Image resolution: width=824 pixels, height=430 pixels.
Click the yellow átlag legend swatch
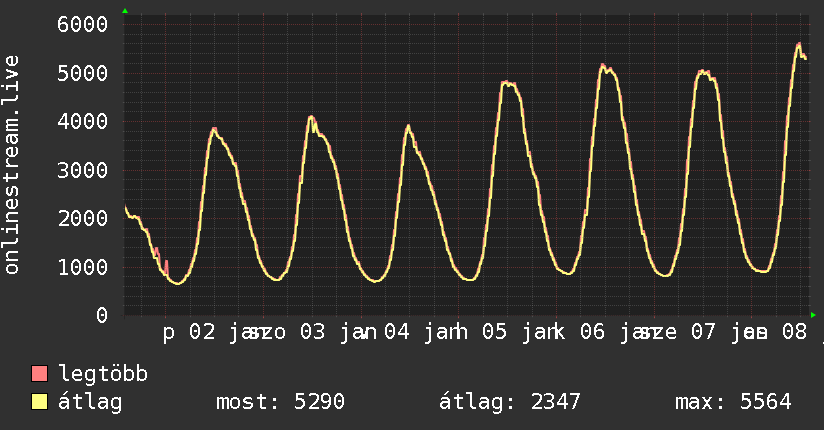click(x=40, y=401)
